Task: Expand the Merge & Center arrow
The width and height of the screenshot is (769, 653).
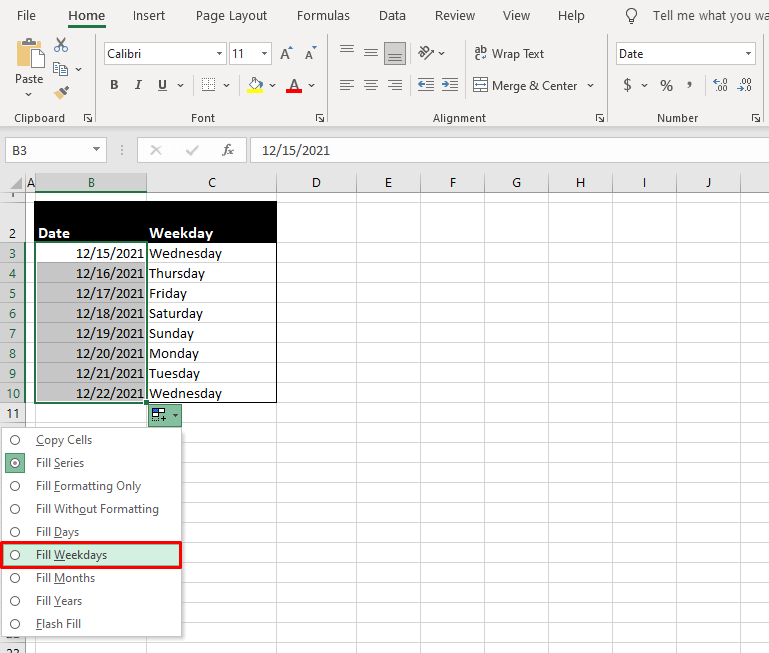Action: [x=590, y=85]
